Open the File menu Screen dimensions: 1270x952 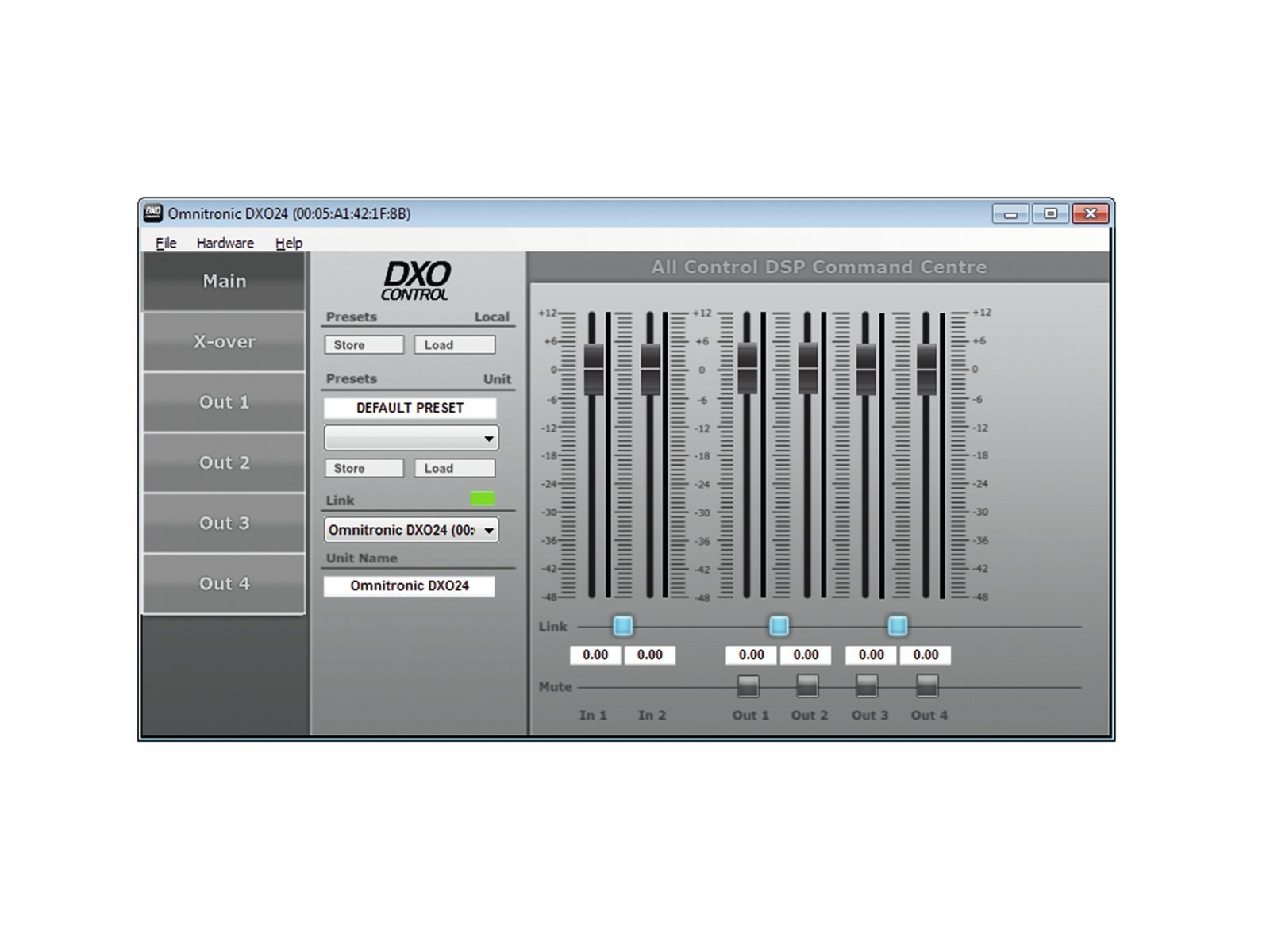pos(166,243)
